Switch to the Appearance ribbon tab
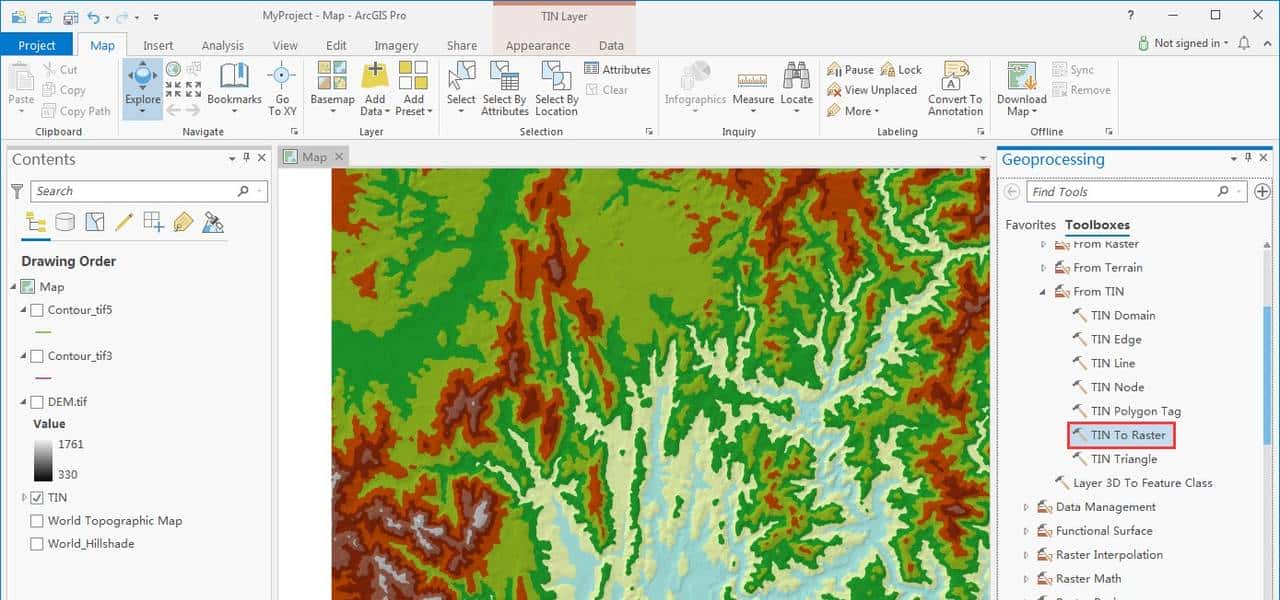Screen dimensions: 1280x600 coord(538,45)
